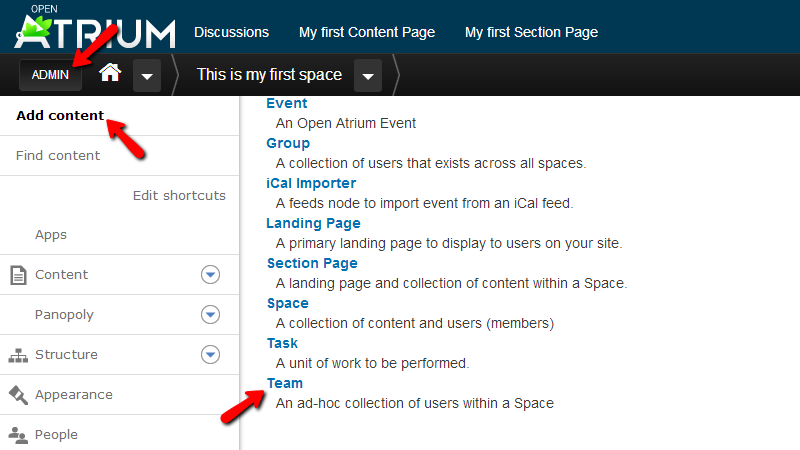Open the dropdown next to the home icon

[147, 76]
